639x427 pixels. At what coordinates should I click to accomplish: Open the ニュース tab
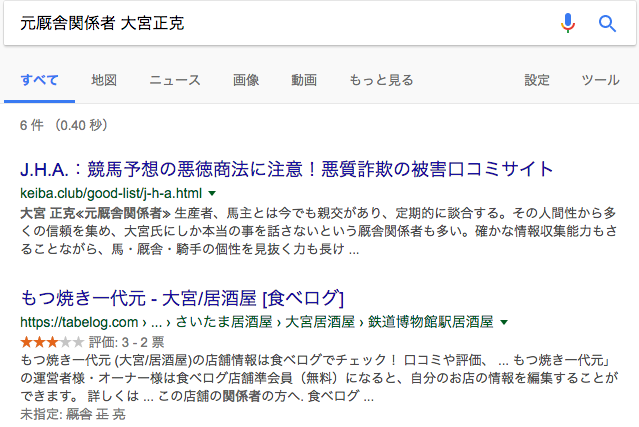(x=175, y=80)
